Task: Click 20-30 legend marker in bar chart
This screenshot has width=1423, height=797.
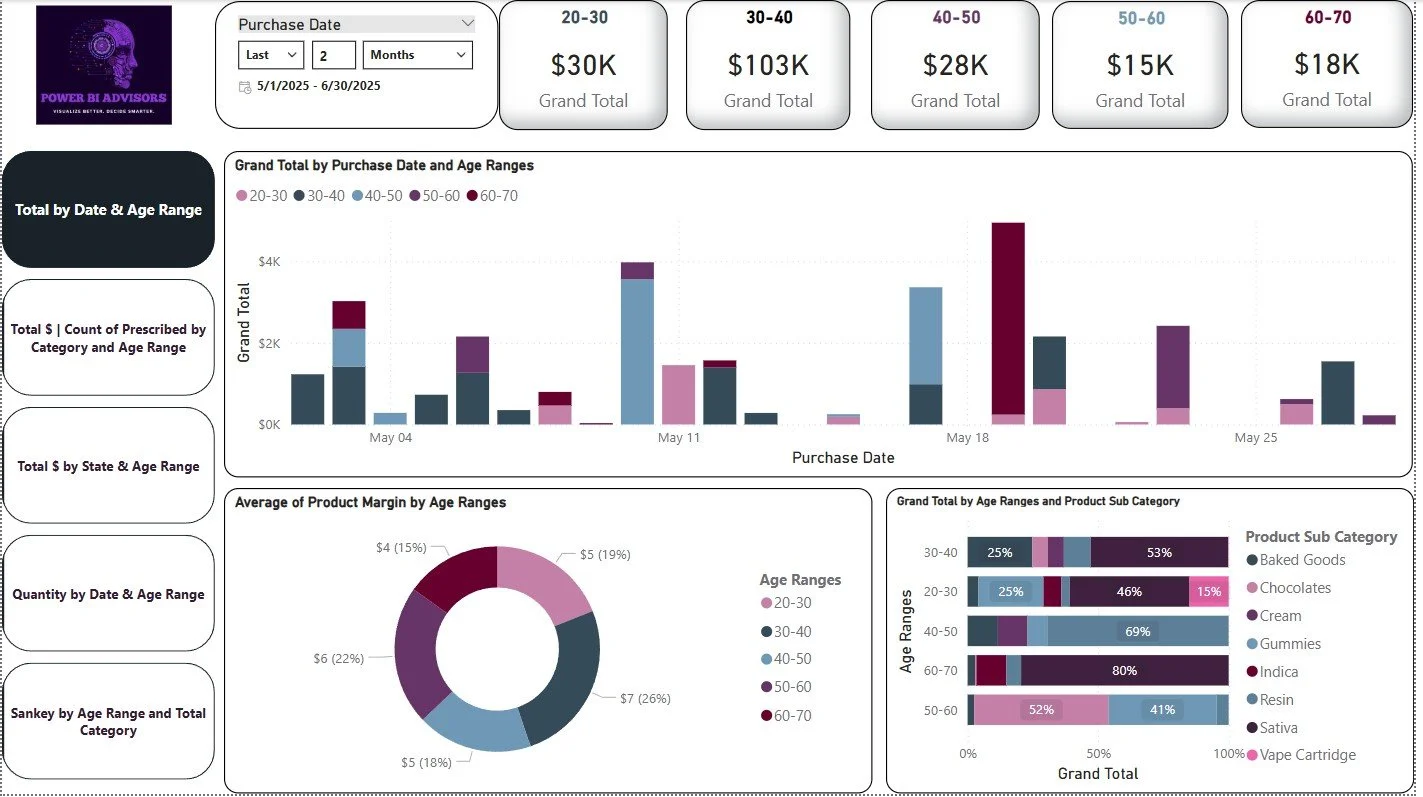Action: [241, 196]
